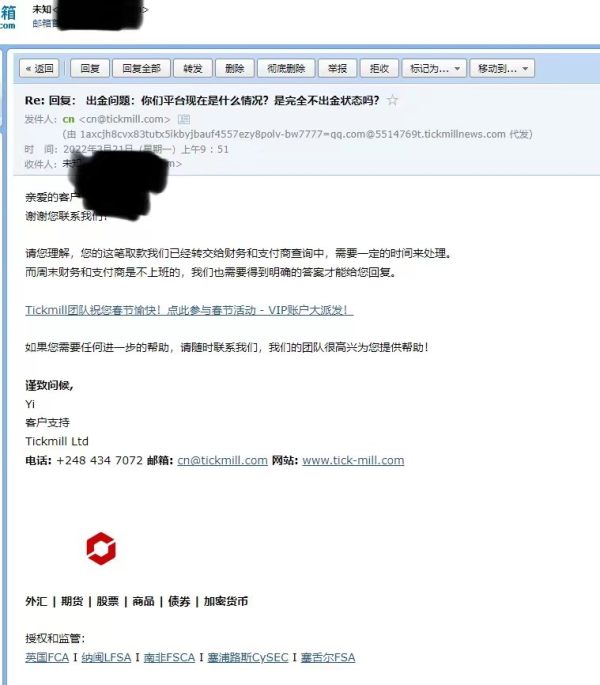Open the 南非FSCA regulator link

pyautogui.click(x=169, y=657)
